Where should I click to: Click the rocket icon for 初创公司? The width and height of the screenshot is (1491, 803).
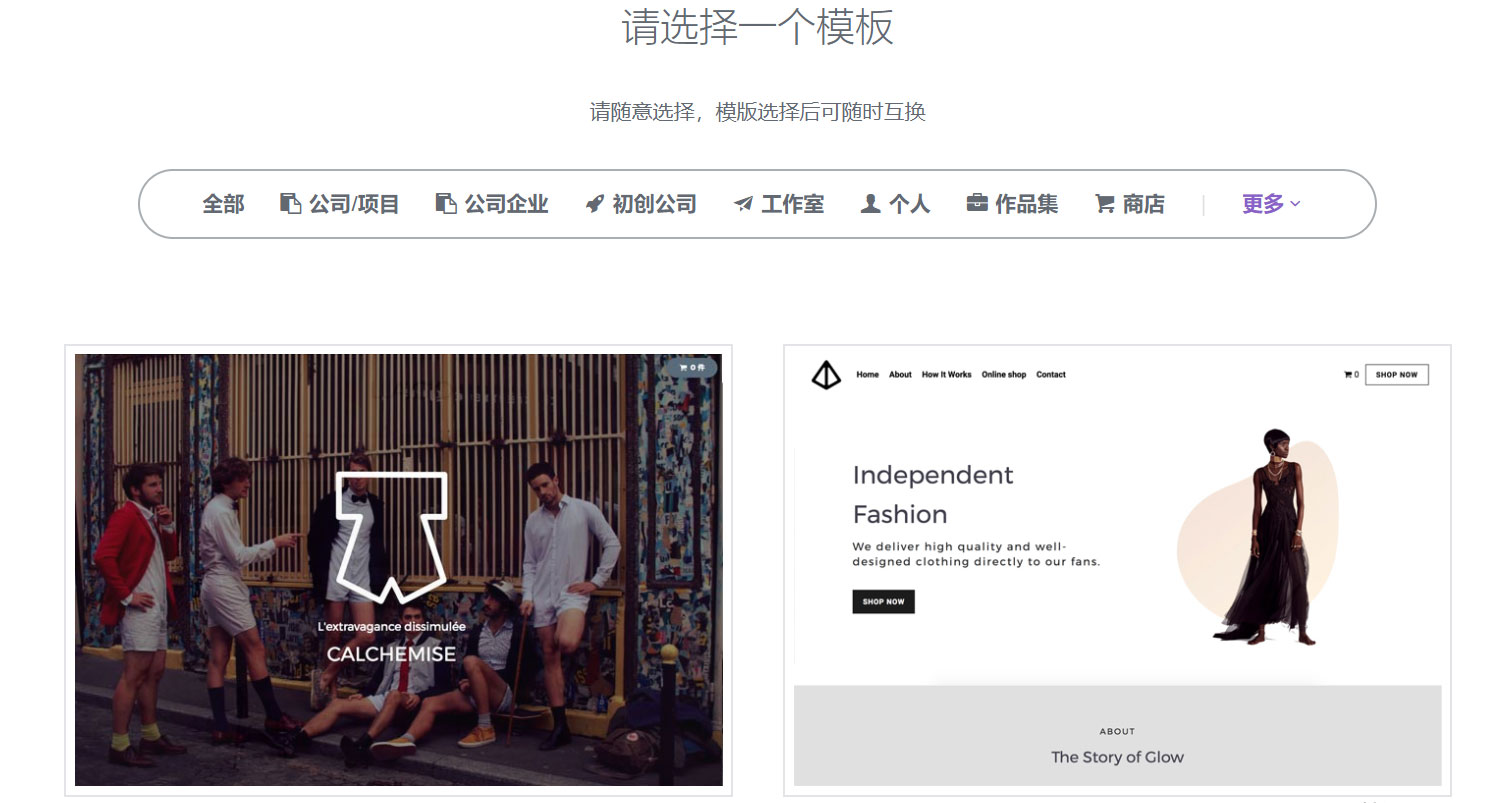pyautogui.click(x=594, y=204)
